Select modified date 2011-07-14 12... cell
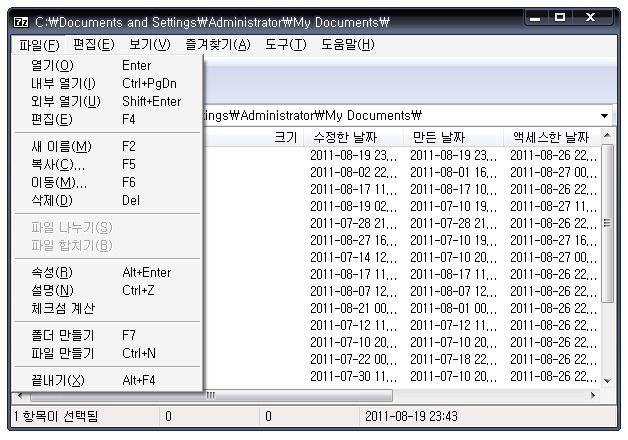The height and width of the screenshot is (440, 628). (x=354, y=257)
